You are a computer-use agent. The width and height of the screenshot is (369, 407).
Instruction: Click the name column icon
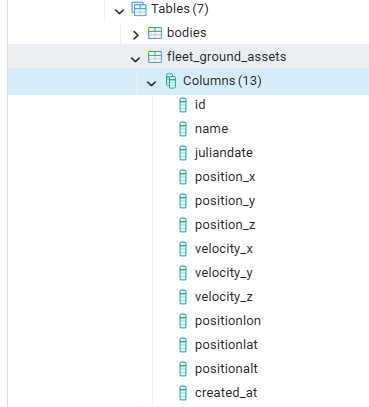click(x=183, y=129)
